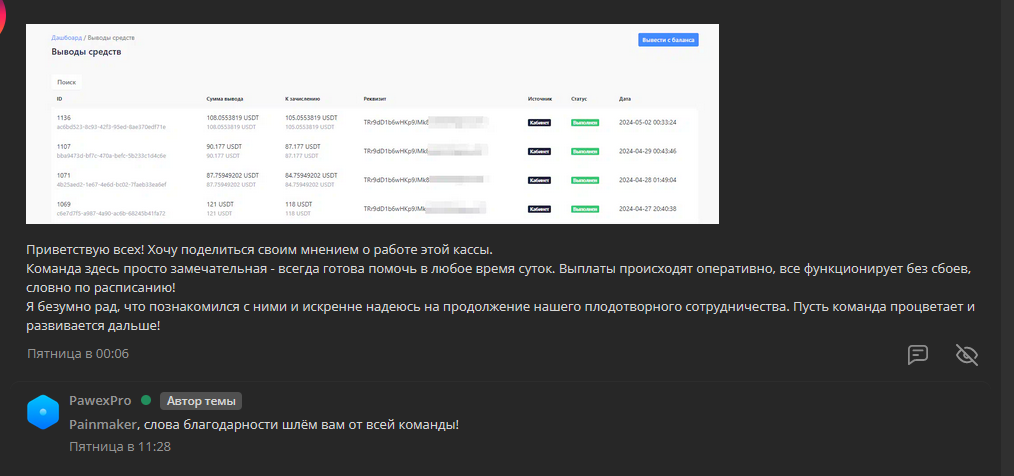Click the green online status dot
Image resolution: width=1014 pixels, height=476 pixels.
point(146,400)
